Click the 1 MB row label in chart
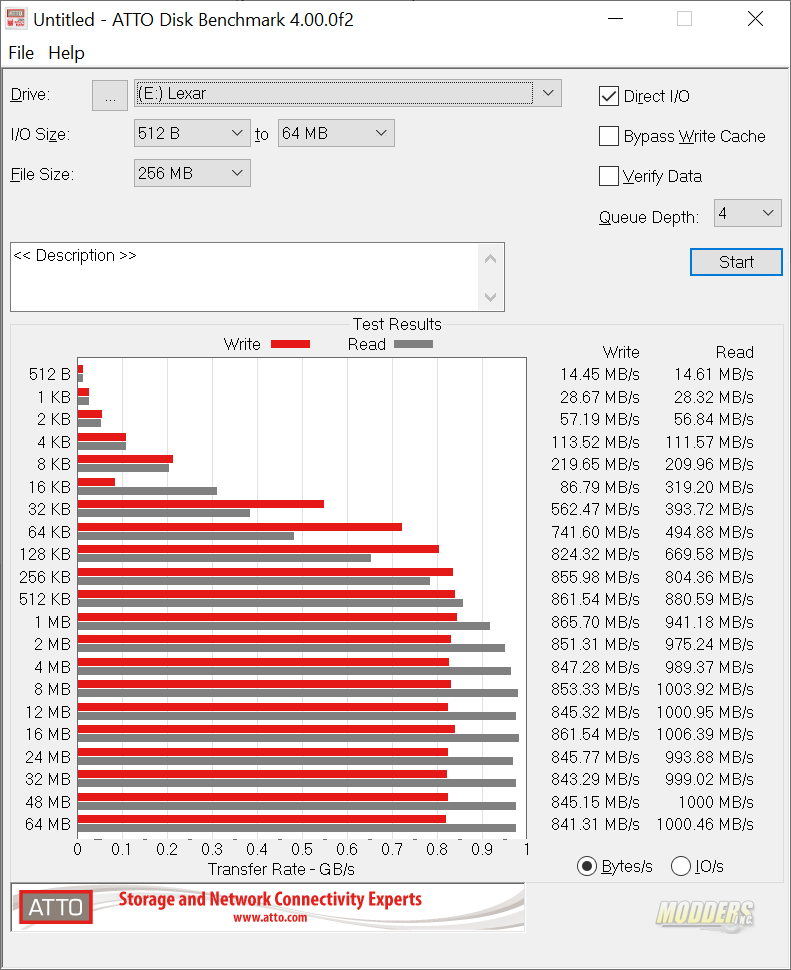This screenshot has height=970, width=791. tap(53, 622)
